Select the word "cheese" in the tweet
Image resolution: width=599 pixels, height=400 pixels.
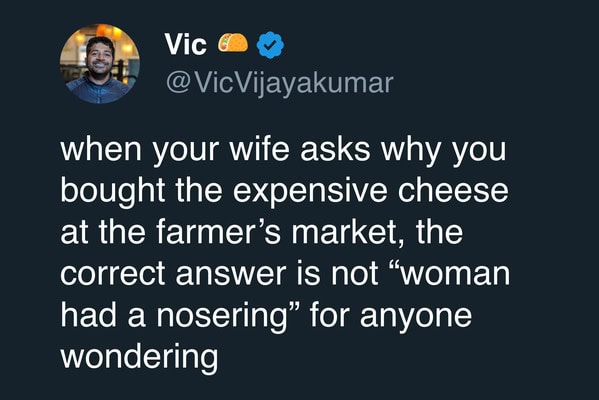point(453,190)
